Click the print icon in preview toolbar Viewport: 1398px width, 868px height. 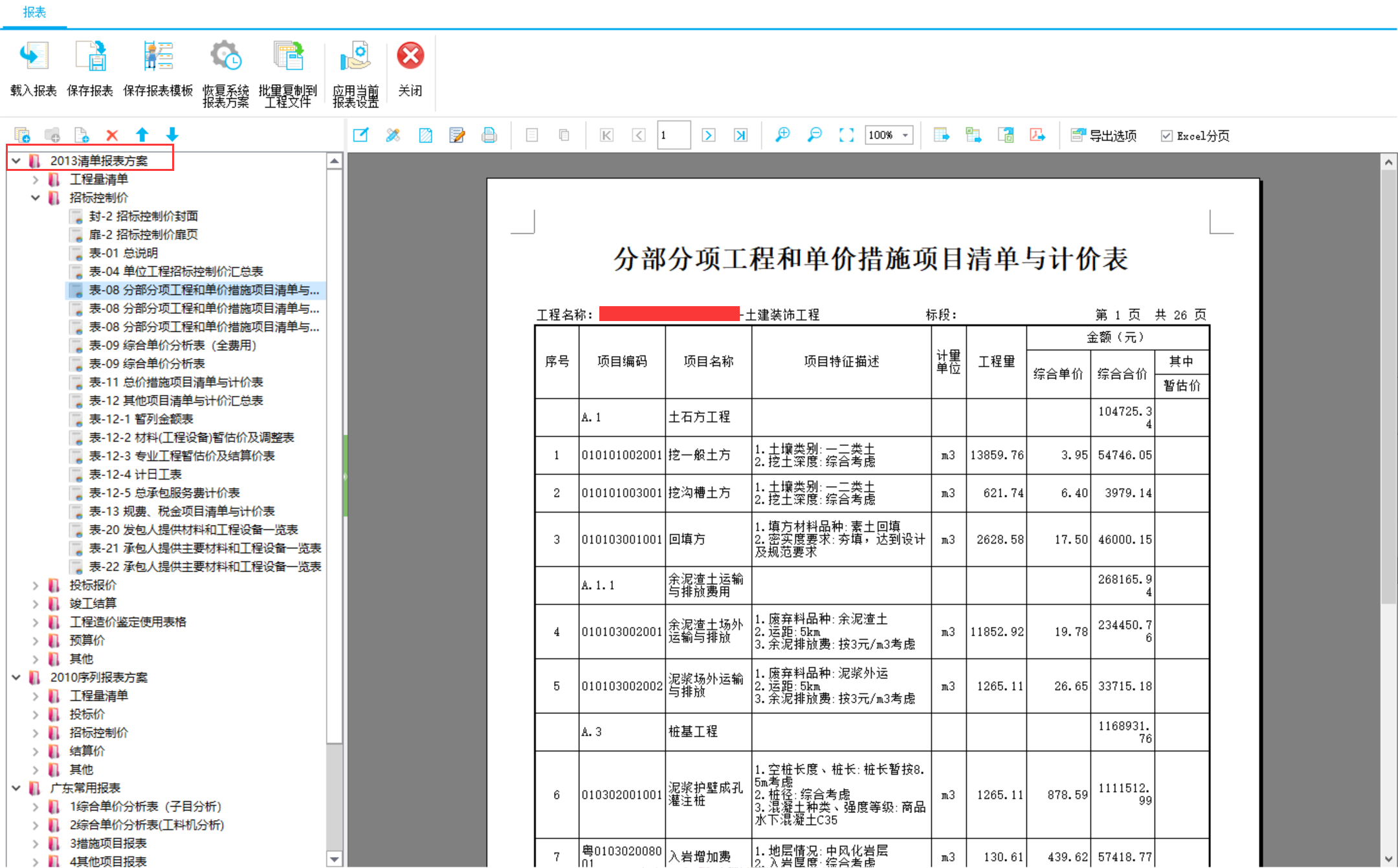coord(489,135)
